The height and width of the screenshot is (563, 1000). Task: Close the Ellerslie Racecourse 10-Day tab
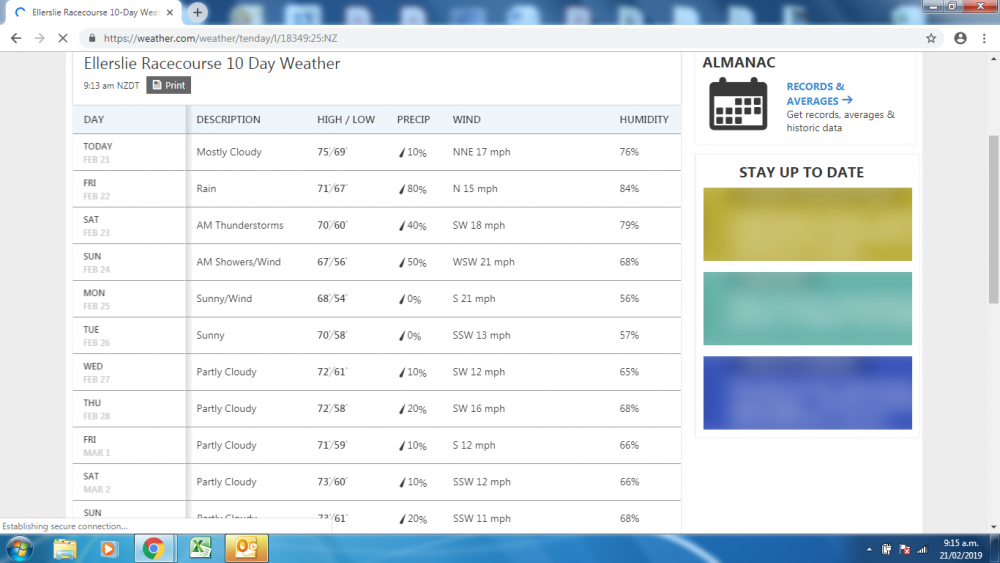[x=170, y=12]
